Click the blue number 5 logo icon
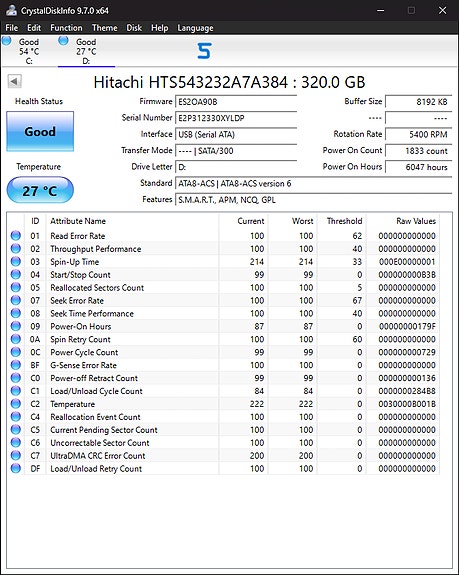 (204, 51)
